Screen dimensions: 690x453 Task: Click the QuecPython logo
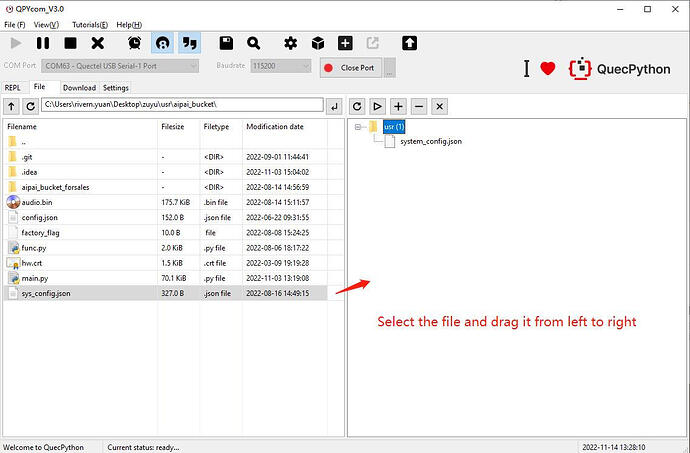click(620, 69)
